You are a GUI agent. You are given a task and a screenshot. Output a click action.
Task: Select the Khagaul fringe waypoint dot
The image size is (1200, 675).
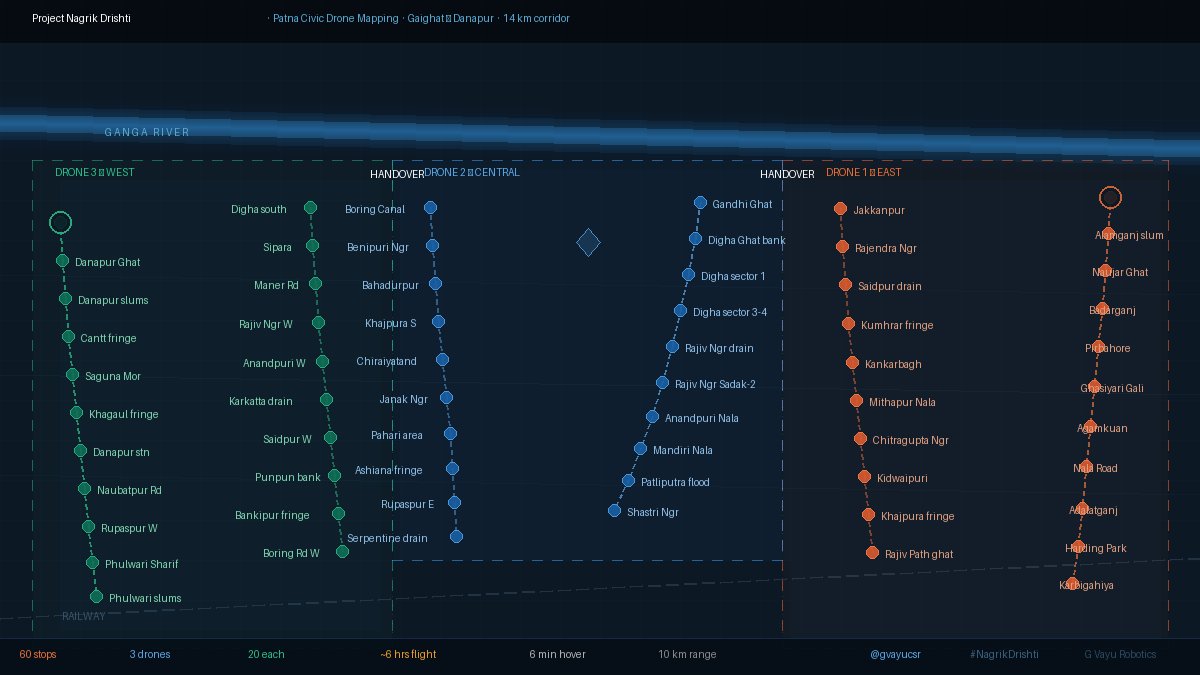76,413
